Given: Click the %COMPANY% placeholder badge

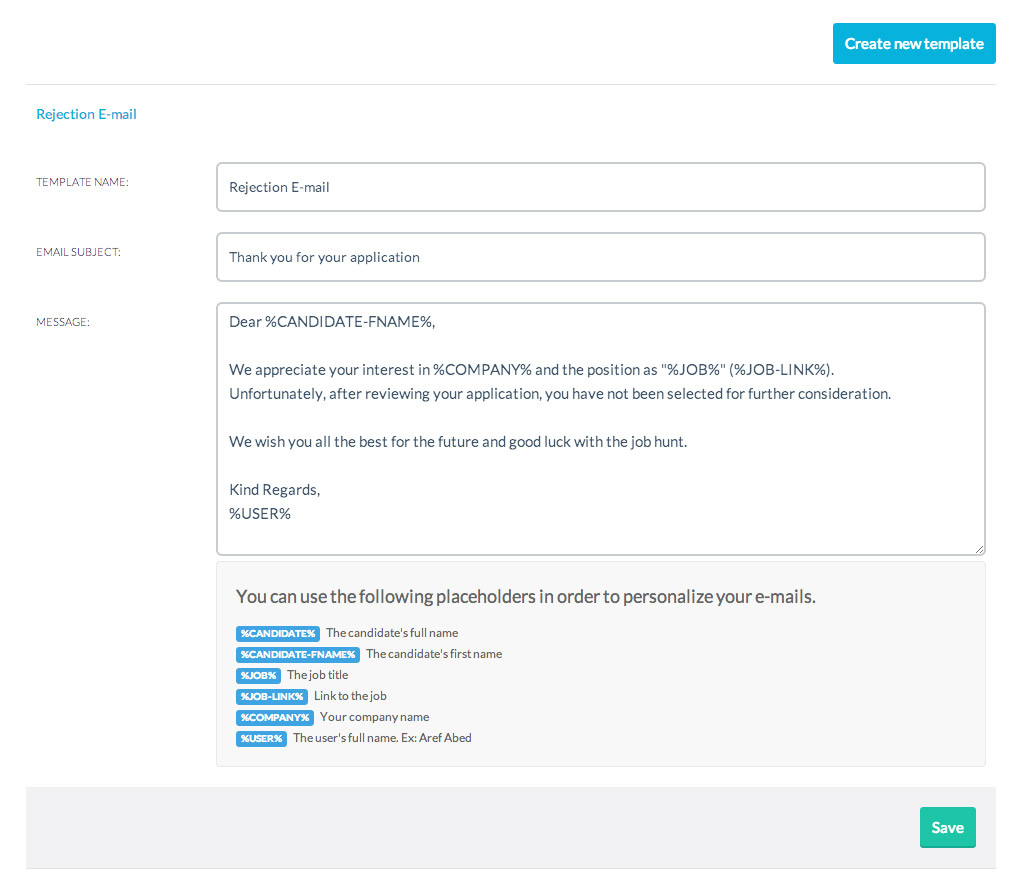Looking at the screenshot, I should click(x=275, y=717).
